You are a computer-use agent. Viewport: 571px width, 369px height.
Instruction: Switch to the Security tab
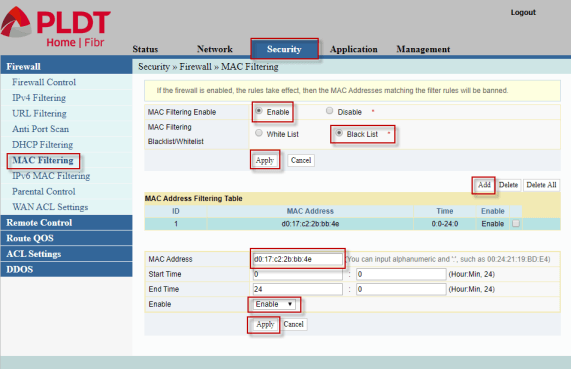284,49
